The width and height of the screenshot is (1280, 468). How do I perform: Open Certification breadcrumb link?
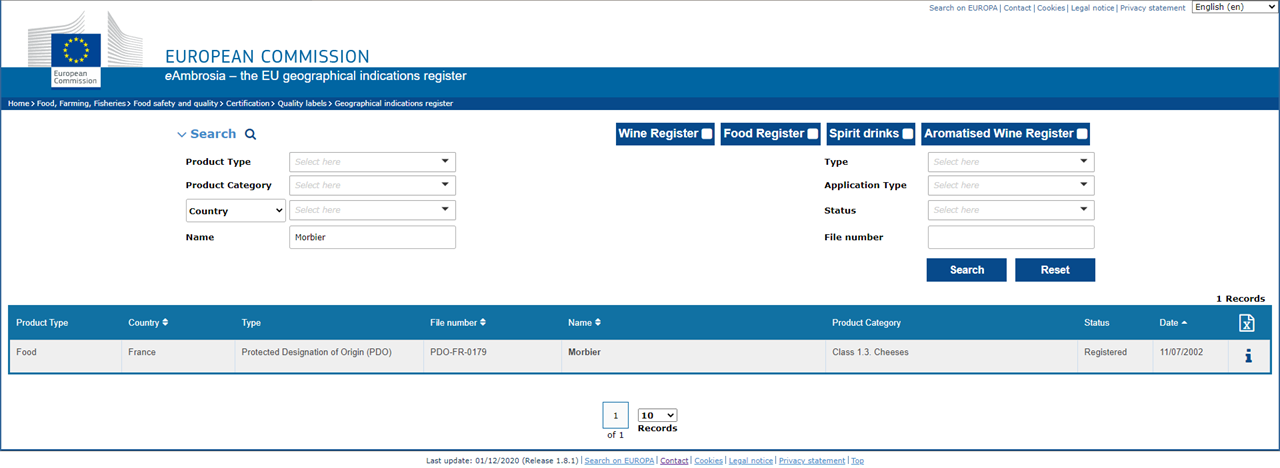pyautogui.click(x=248, y=103)
